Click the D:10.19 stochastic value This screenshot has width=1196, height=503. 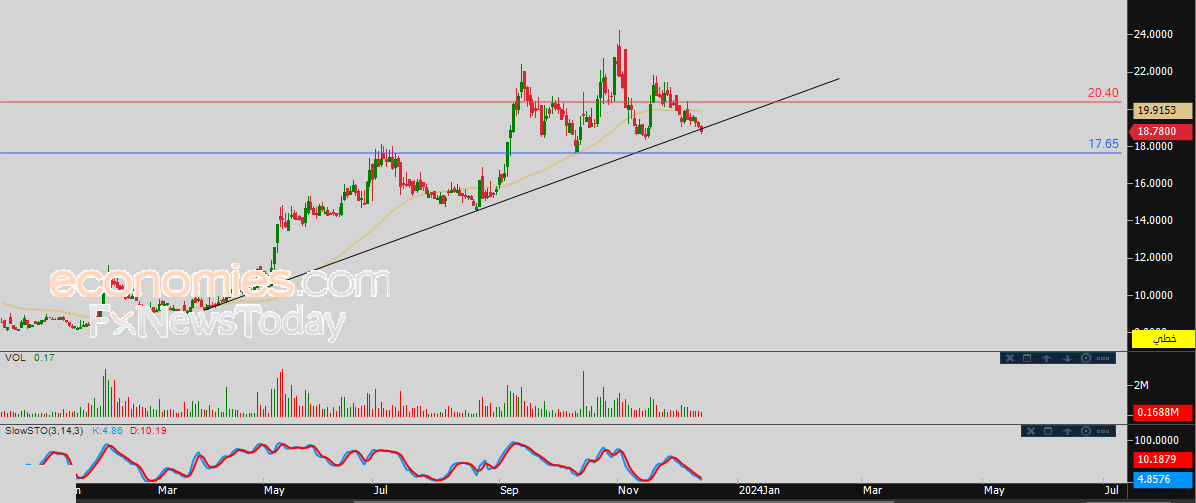coord(148,430)
